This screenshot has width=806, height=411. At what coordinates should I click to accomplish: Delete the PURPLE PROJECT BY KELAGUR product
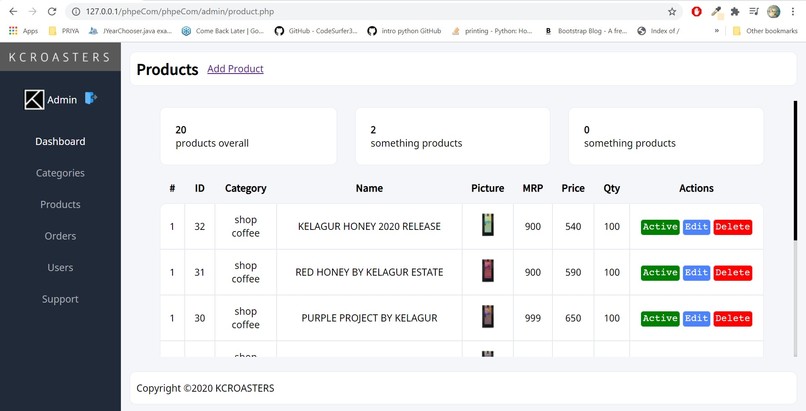tap(732, 318)
